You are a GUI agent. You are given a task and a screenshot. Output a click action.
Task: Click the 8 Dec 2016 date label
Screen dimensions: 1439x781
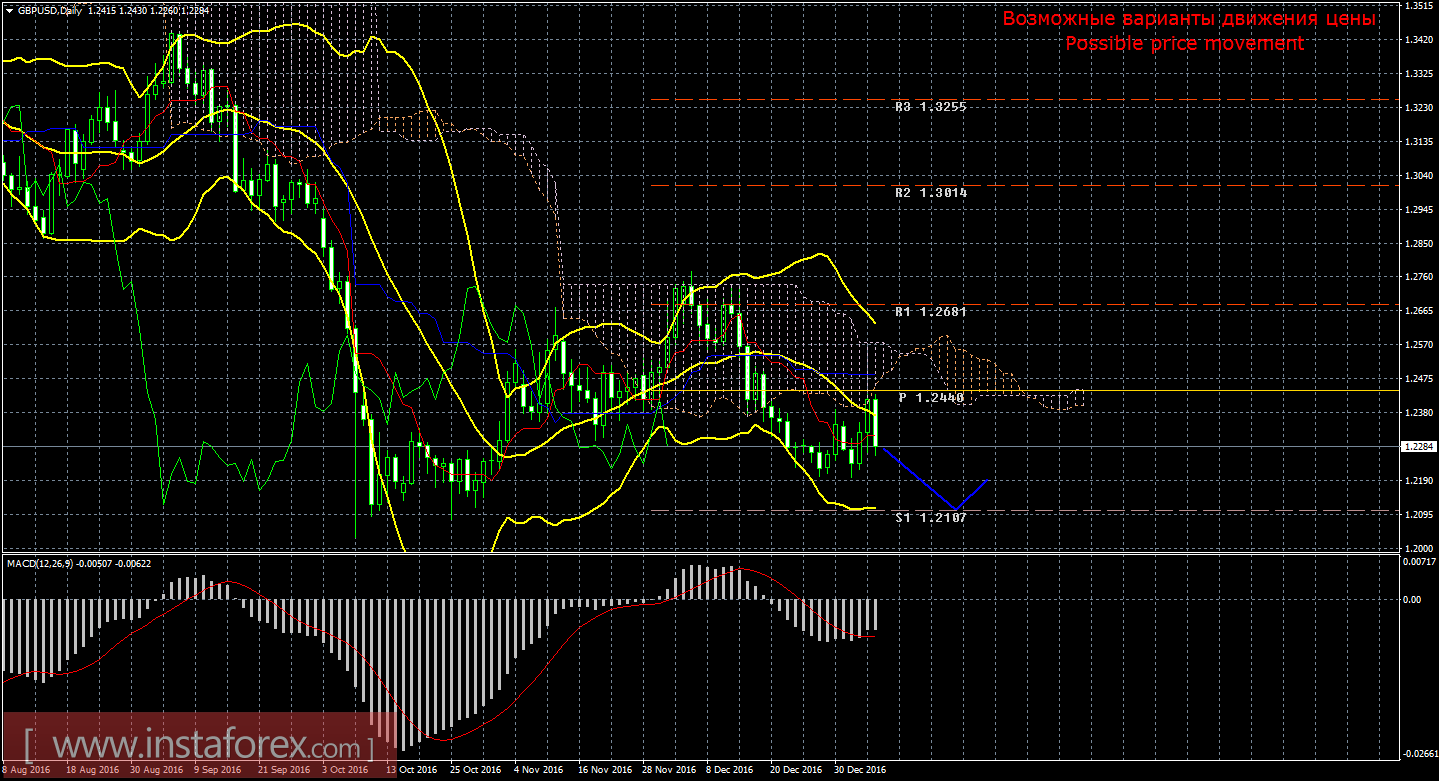coord(730,770)
